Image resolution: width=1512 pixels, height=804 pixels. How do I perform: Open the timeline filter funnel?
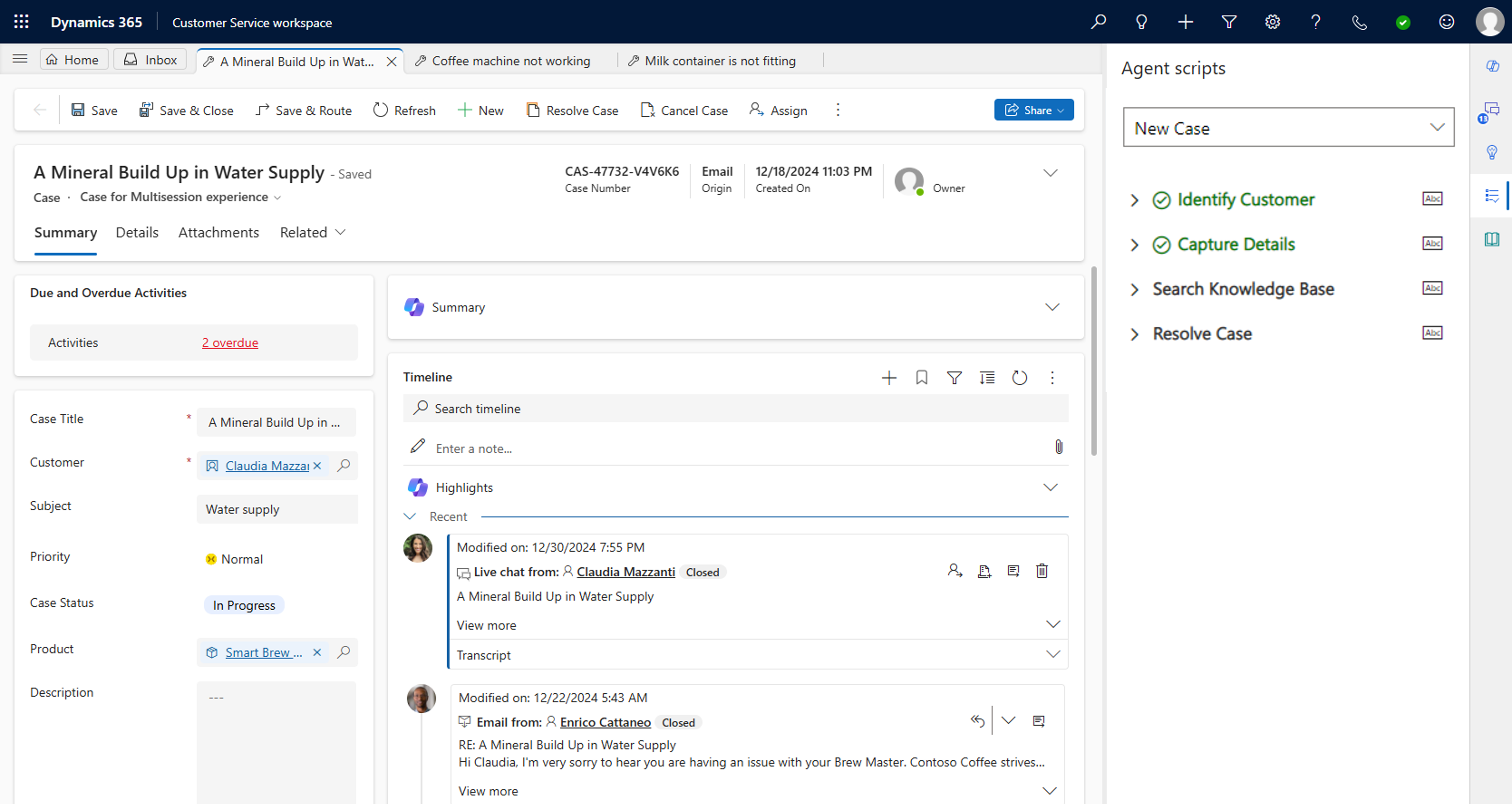(x=954, y=378)
